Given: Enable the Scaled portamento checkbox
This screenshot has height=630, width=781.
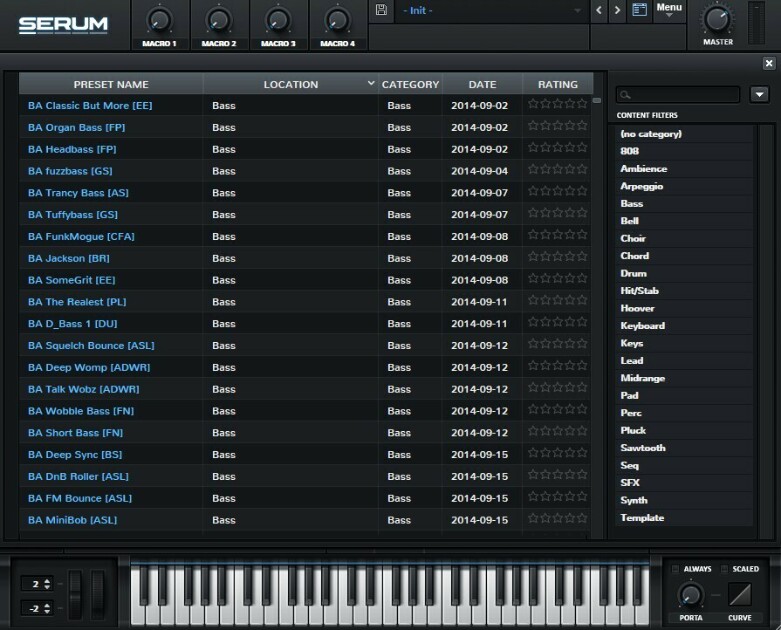Looking at the screenshot, I should pos(724,569).
